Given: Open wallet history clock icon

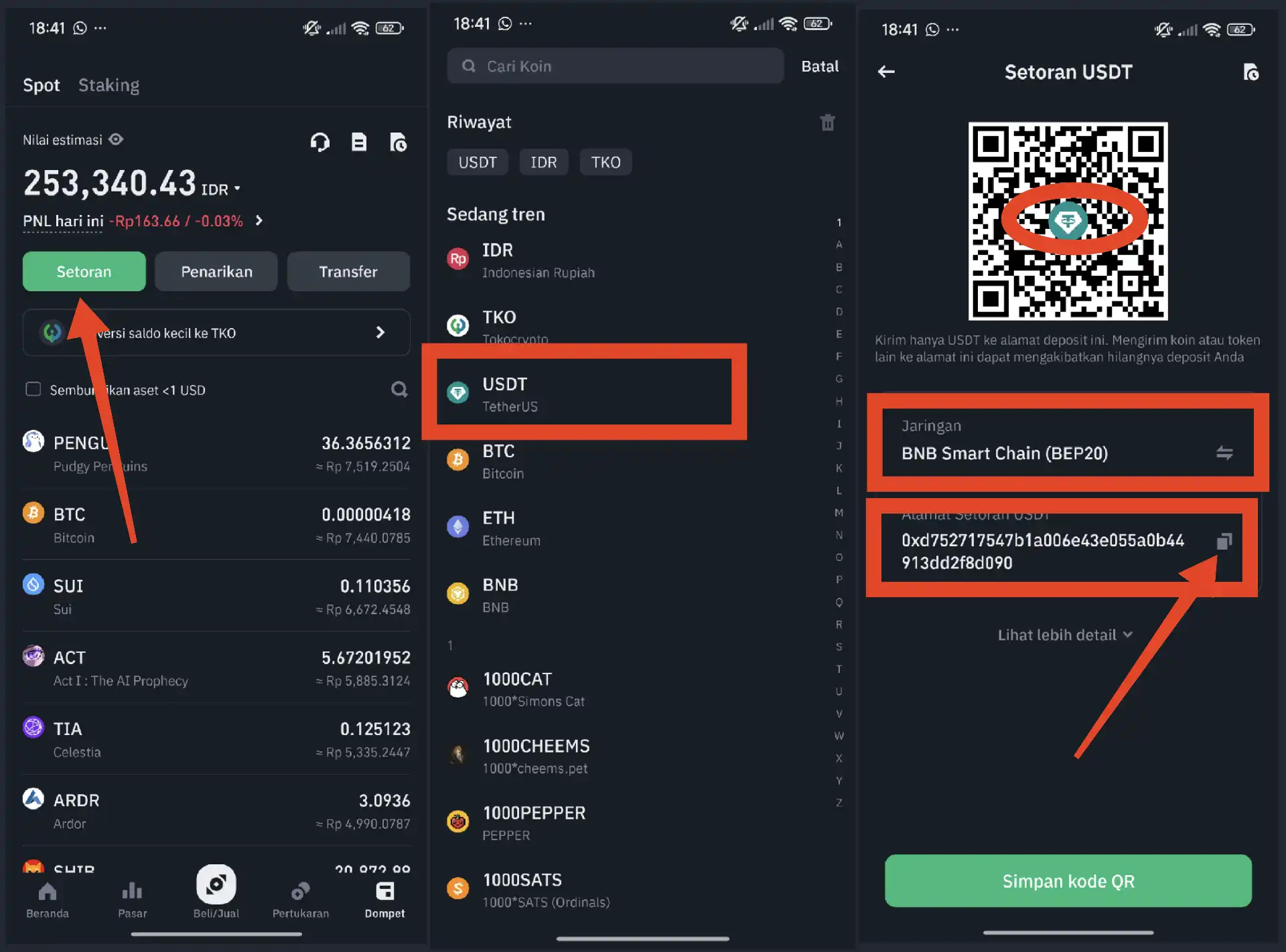Looking at the screenshot, I should click(x=399, y=142).
